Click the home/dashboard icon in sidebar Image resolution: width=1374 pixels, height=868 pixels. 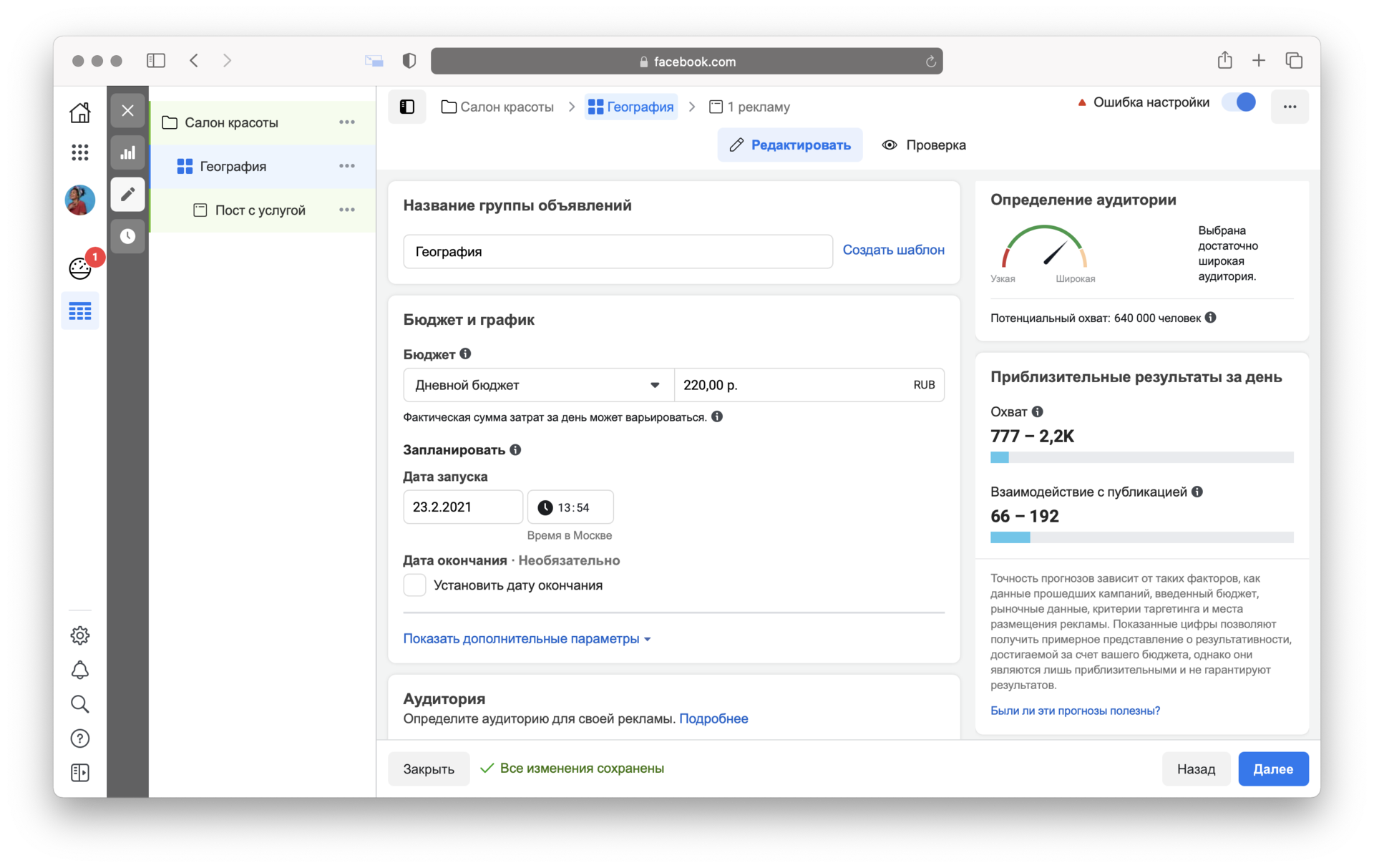pyautogui.click(x=81, y=112)
